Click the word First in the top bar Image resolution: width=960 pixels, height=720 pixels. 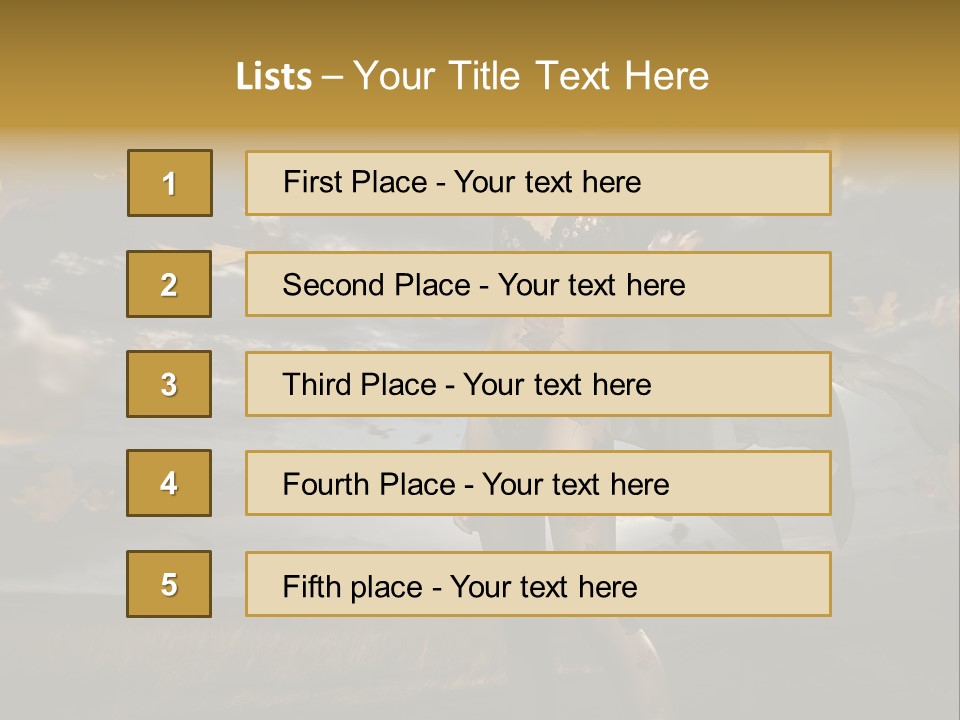[311, 182]
